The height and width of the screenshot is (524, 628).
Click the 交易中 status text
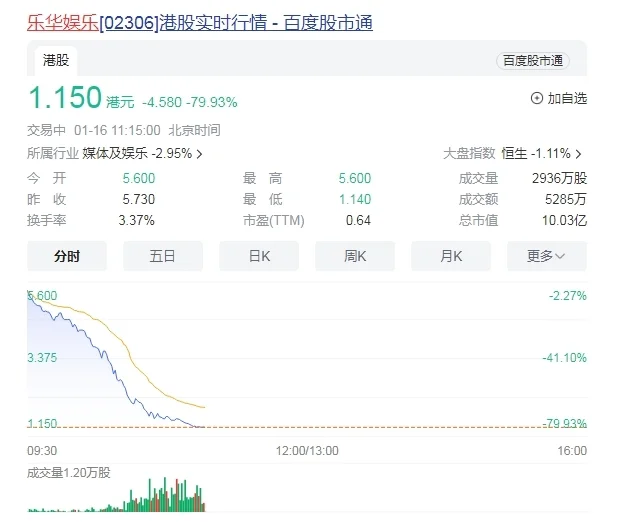click(46, 130)
